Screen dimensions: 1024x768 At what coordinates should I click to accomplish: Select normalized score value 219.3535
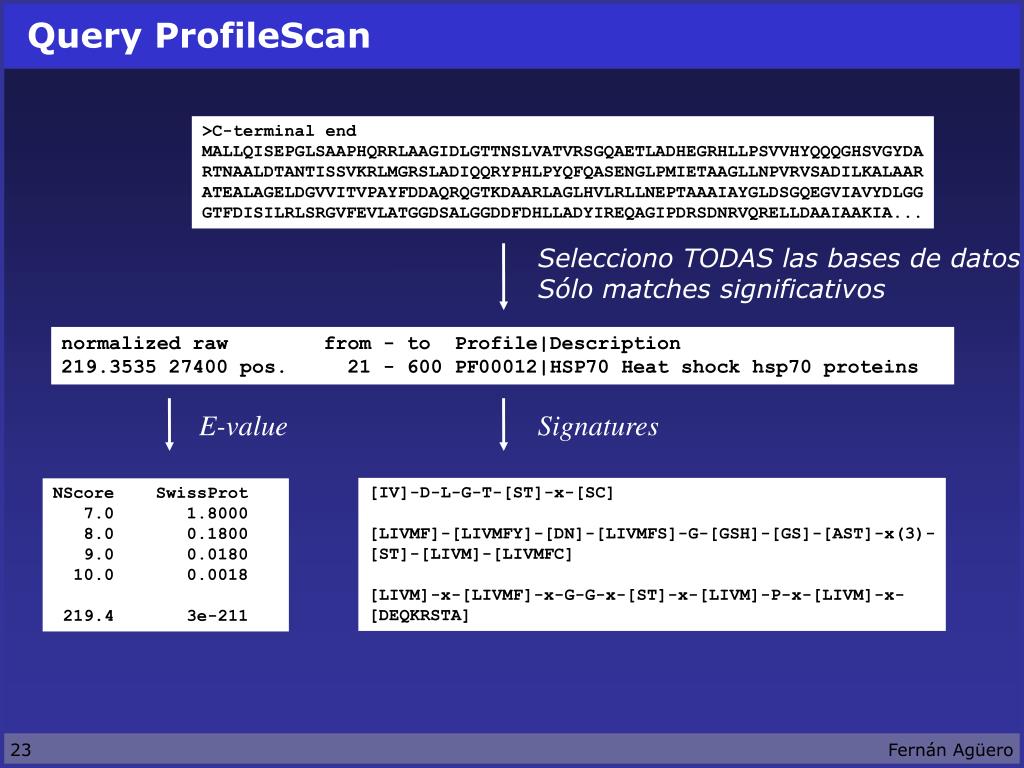[x=108, y=367]
